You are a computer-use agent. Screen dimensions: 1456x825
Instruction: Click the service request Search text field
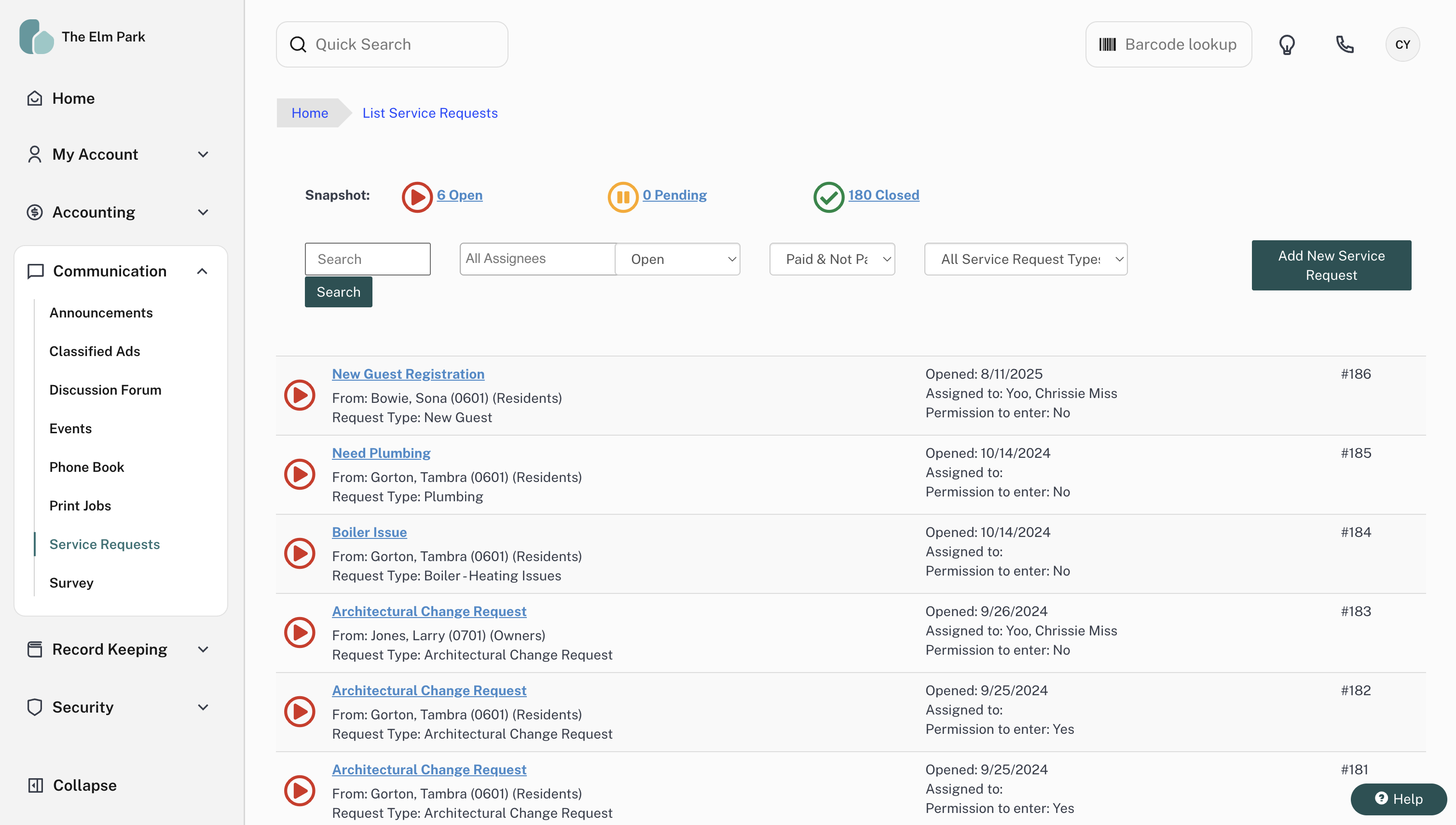click(367, 259)
